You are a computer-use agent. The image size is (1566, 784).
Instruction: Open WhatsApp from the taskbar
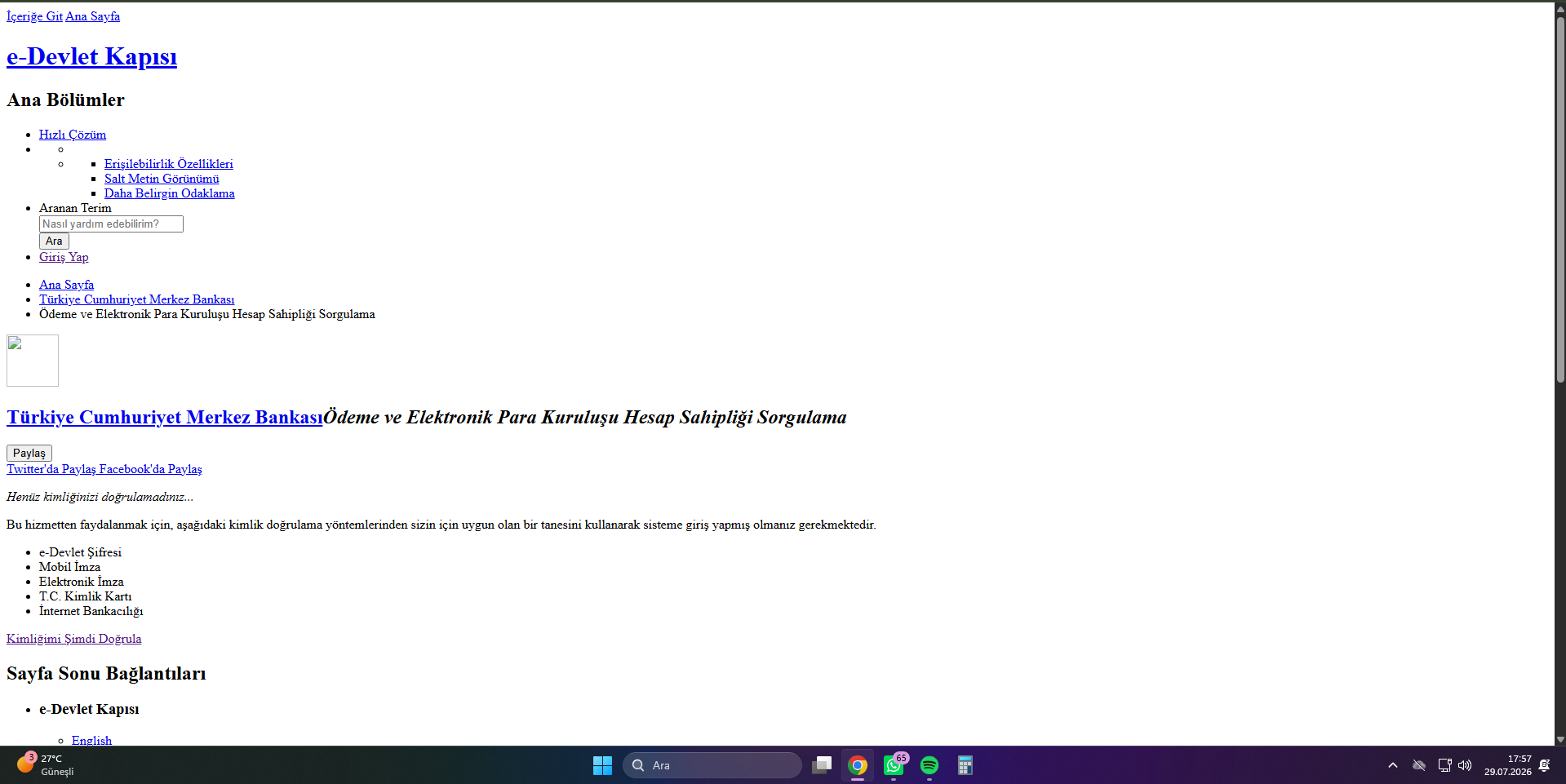(894, 765)
